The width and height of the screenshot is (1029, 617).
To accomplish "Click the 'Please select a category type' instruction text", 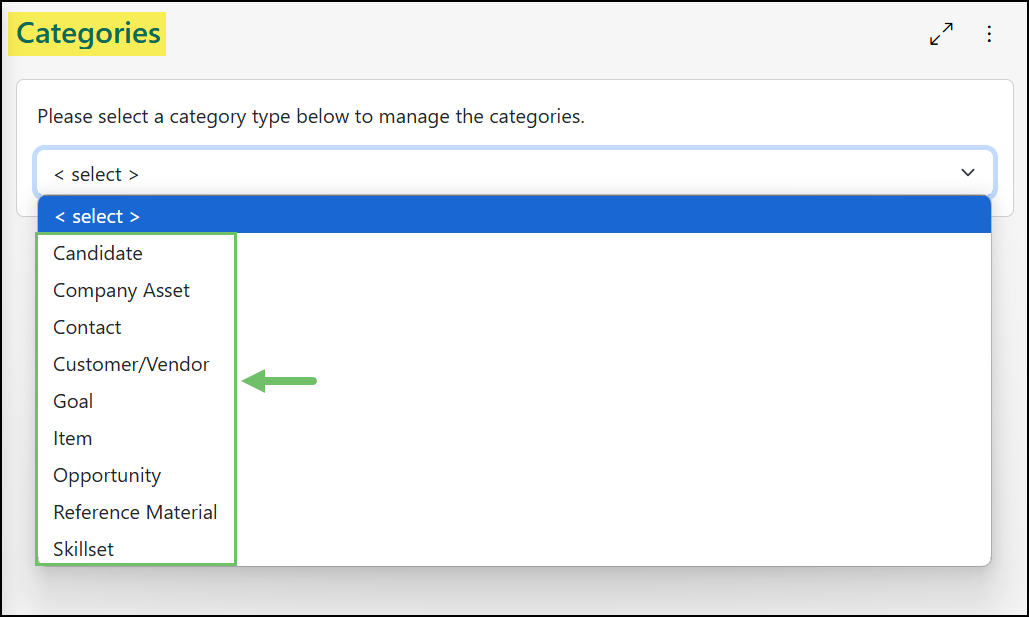I will pyautogui.click(x=310, y=116).
